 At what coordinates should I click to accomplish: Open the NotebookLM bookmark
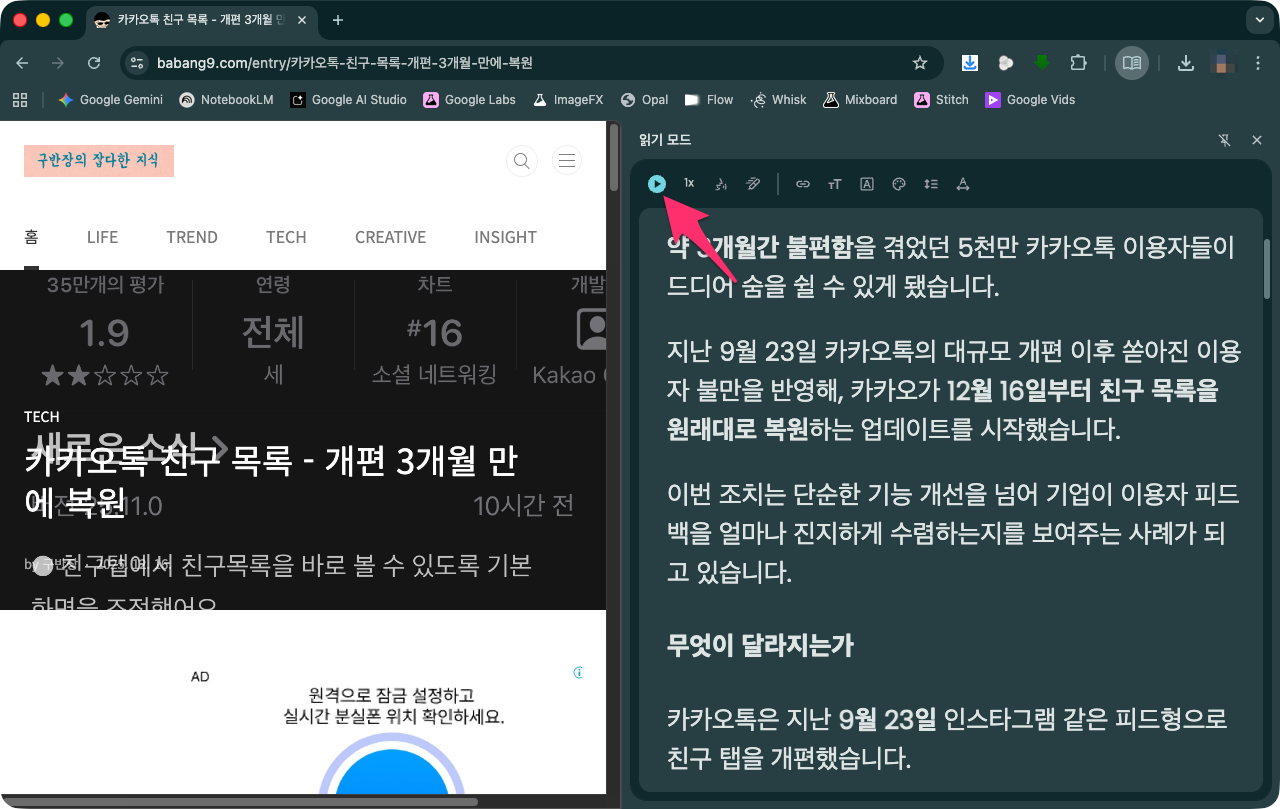[226, 100]
